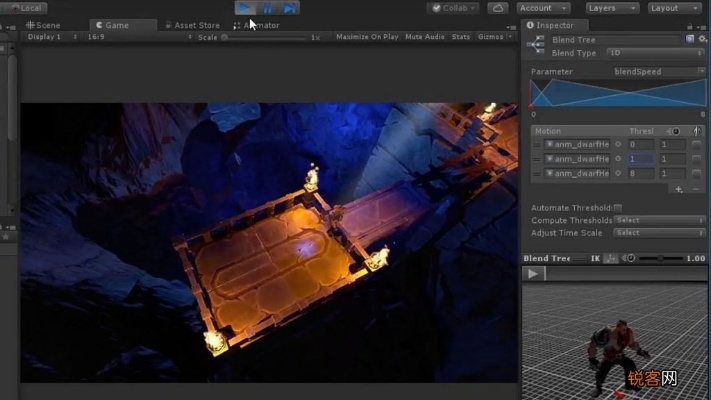The height and width of the screenshot is (400, 711).
Task: Click the Stats button
Action: 461,37
